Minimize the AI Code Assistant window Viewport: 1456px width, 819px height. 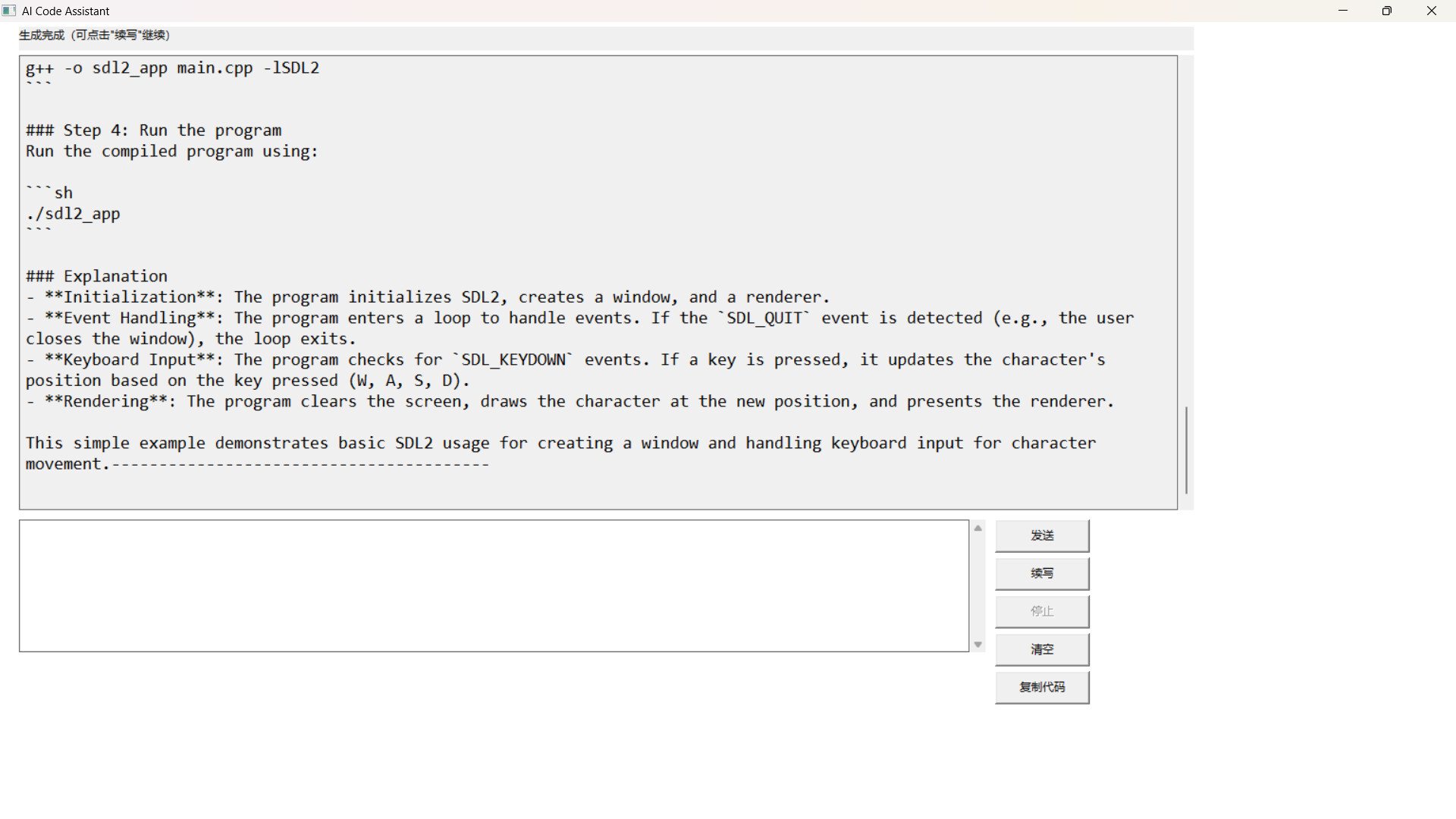pyautogui.click(x=1343, y=11)
